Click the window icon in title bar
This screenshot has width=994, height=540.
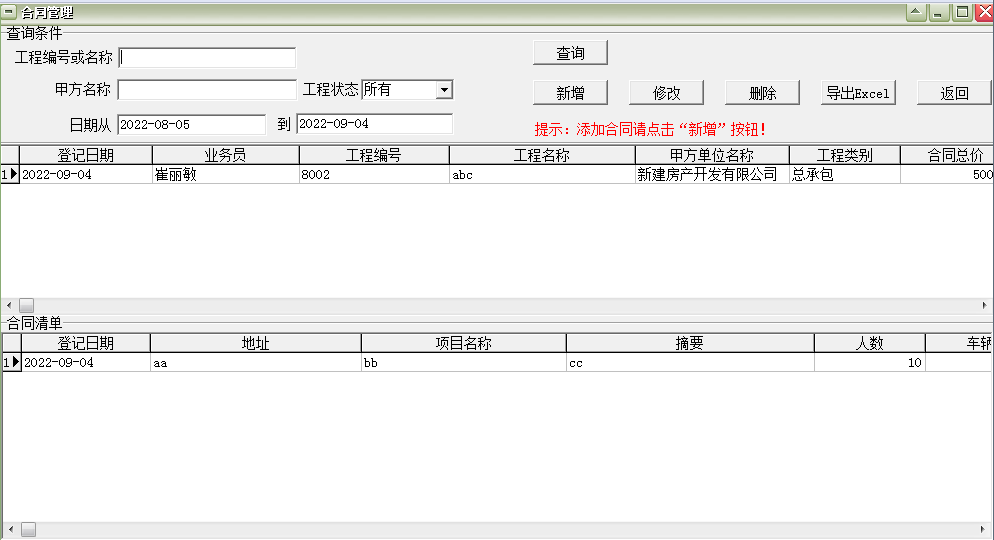tap(10, 12)
